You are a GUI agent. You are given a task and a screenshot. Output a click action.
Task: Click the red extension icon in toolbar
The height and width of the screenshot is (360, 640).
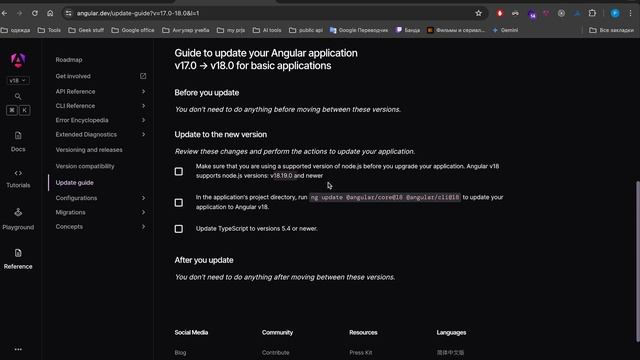500,13
